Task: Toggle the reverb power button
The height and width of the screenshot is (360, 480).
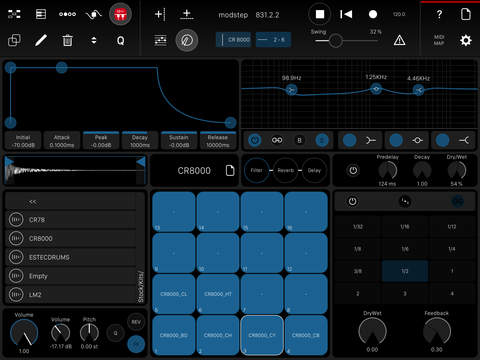Action: coord(353,171)
